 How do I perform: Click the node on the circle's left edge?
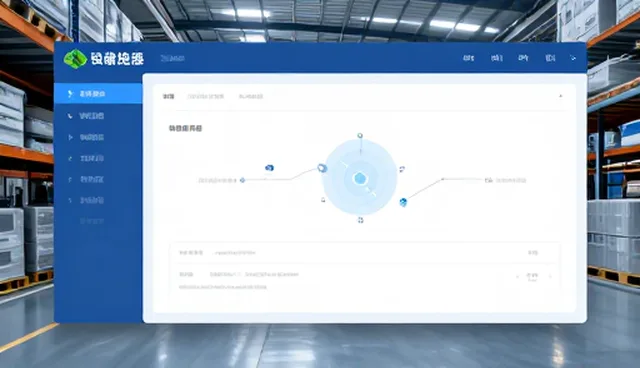point(322,168)
